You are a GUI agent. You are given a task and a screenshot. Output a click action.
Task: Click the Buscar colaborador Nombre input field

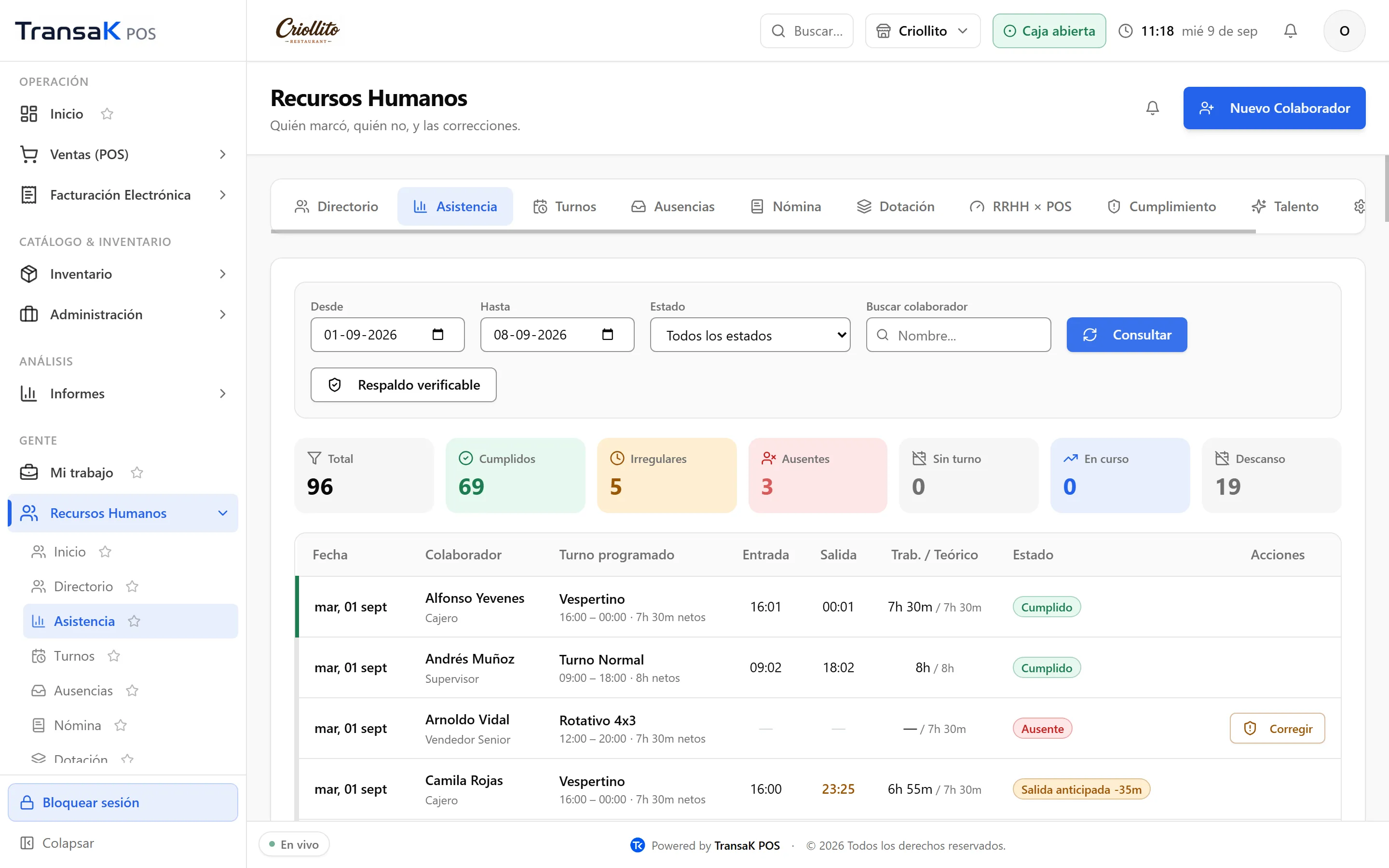point(958,335)
